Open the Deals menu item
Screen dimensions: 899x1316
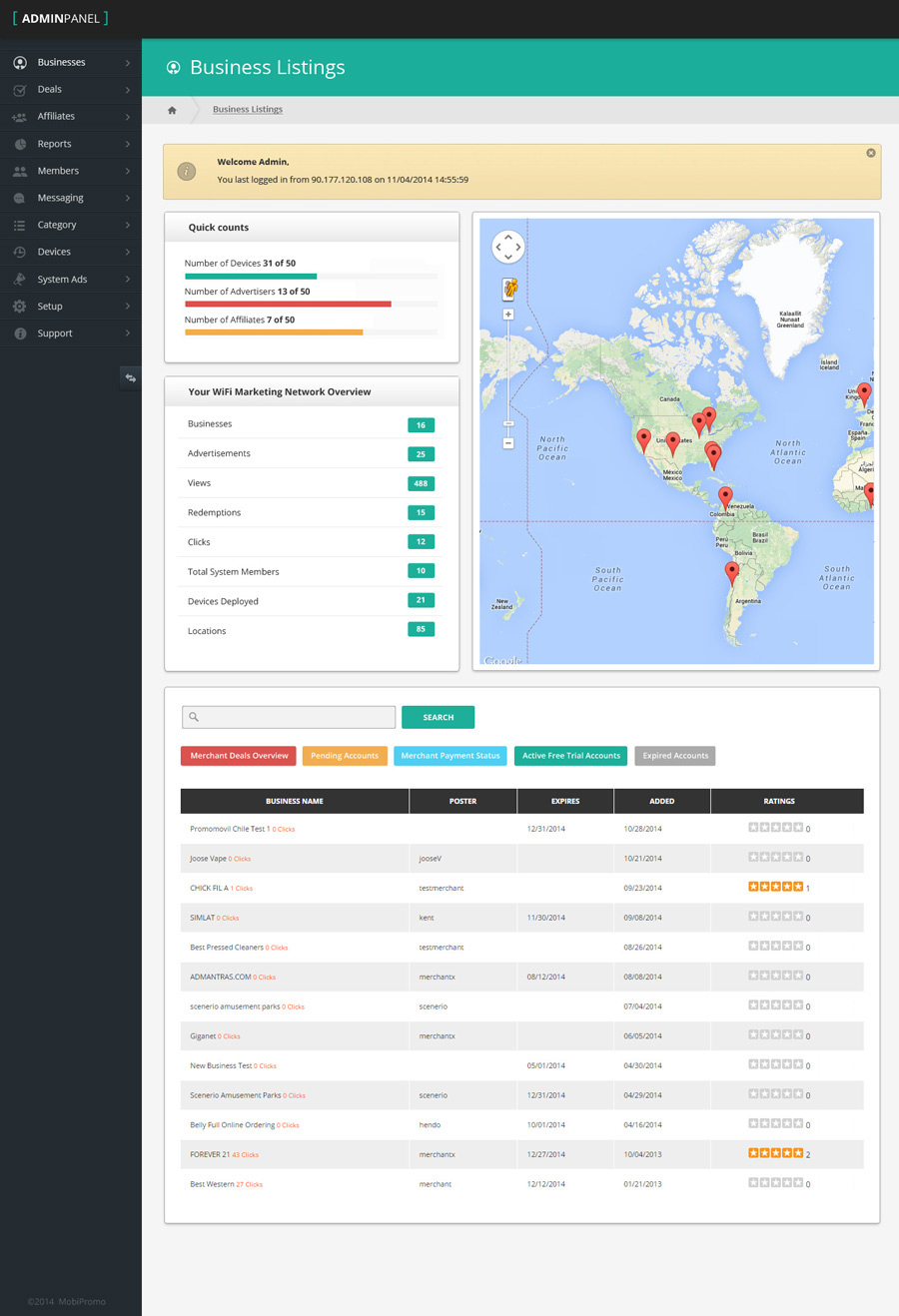tap(71, 90)
